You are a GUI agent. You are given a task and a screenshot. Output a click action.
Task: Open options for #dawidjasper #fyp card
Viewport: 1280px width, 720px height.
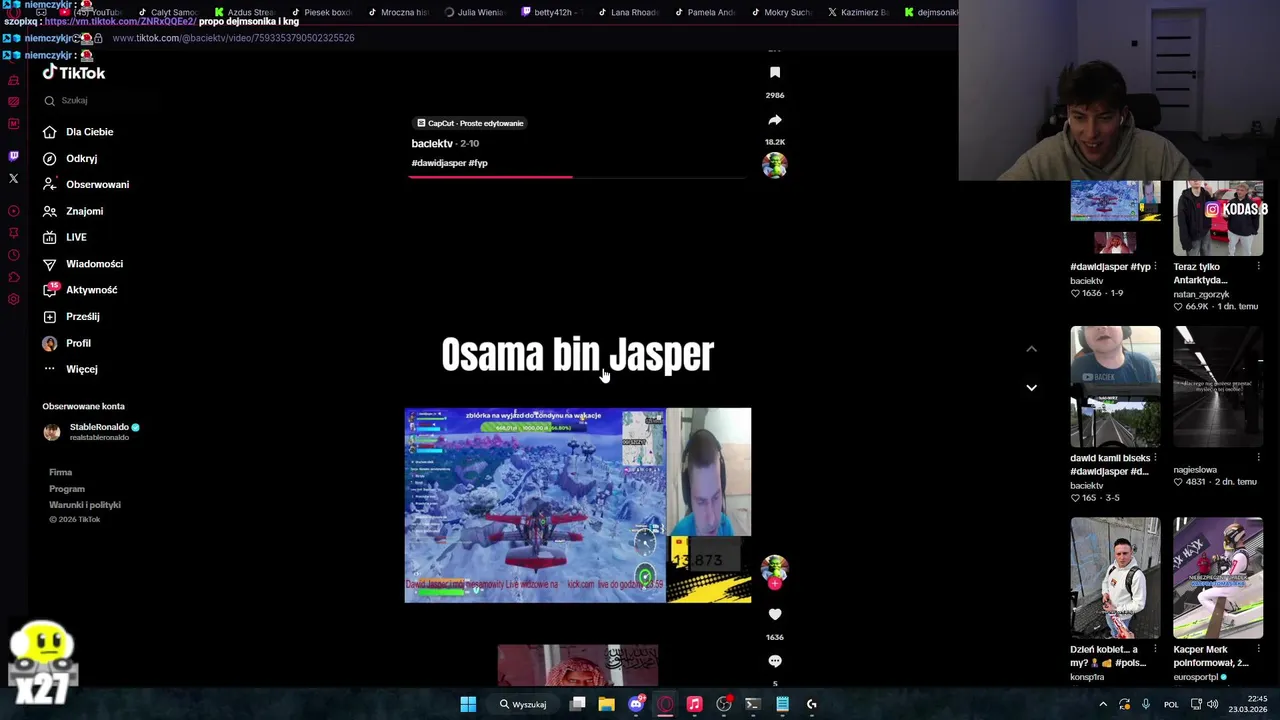click(x=1156, y=267)
